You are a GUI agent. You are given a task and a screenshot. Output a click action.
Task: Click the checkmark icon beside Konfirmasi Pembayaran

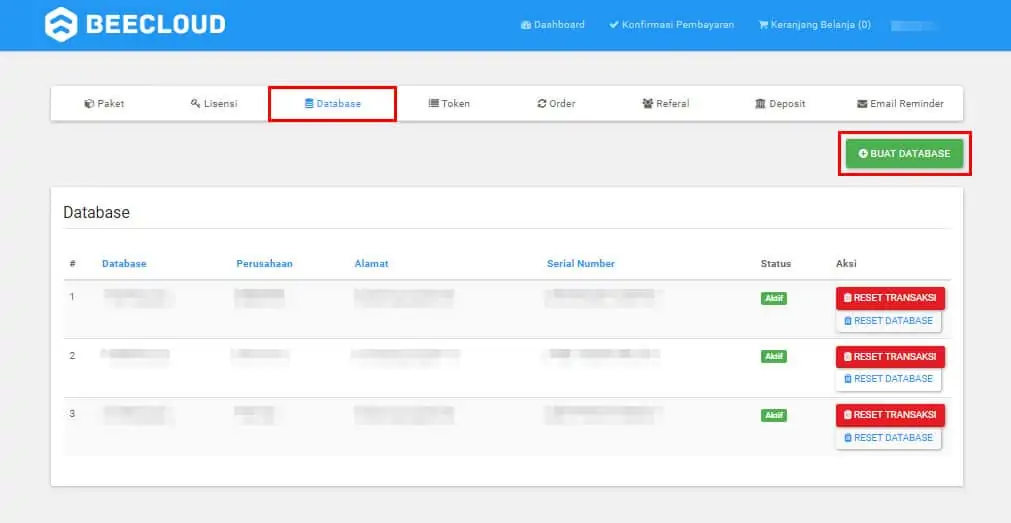click(614, 25)
